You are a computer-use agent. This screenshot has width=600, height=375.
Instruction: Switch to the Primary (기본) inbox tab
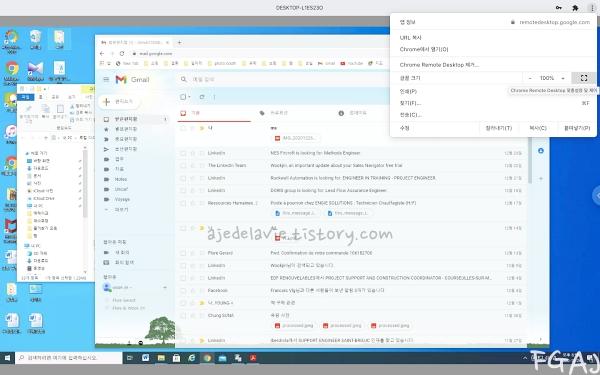point(214,113)
